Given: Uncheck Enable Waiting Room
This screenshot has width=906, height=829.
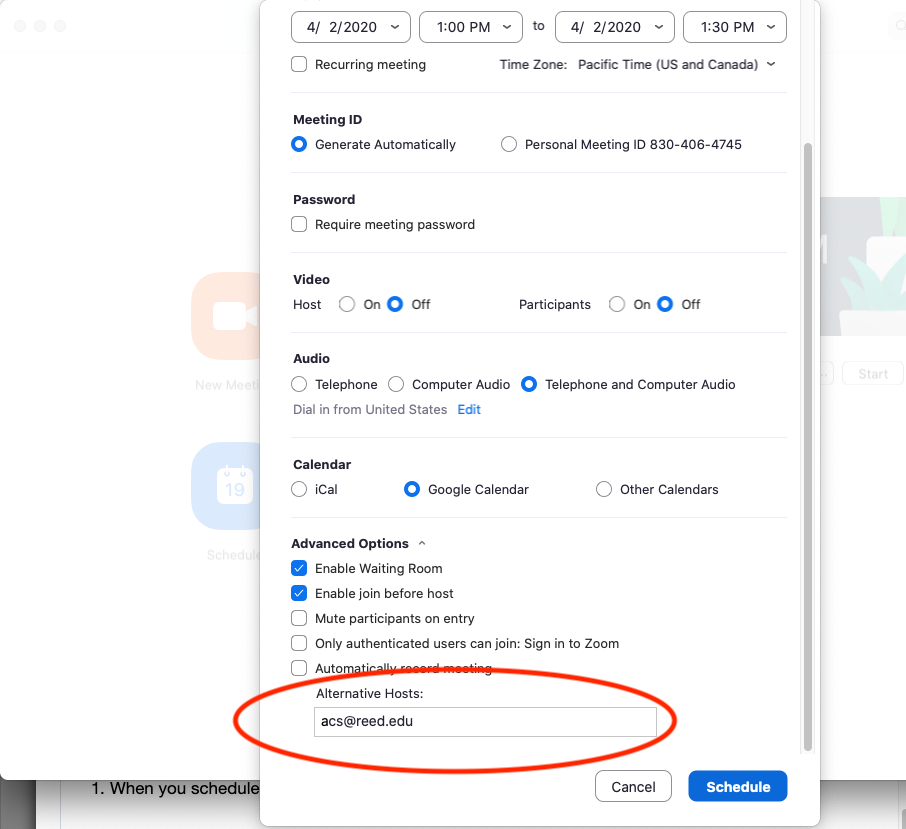Looking at the screenshot, I should click(x=299, y=568).
